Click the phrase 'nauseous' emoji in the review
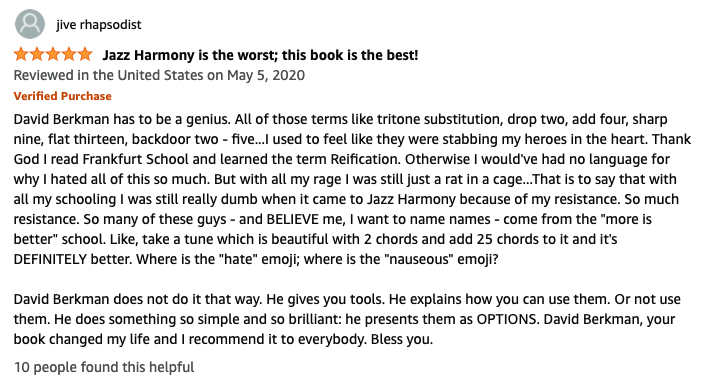This screenshot has width=706, height=381. coord(442,259)
